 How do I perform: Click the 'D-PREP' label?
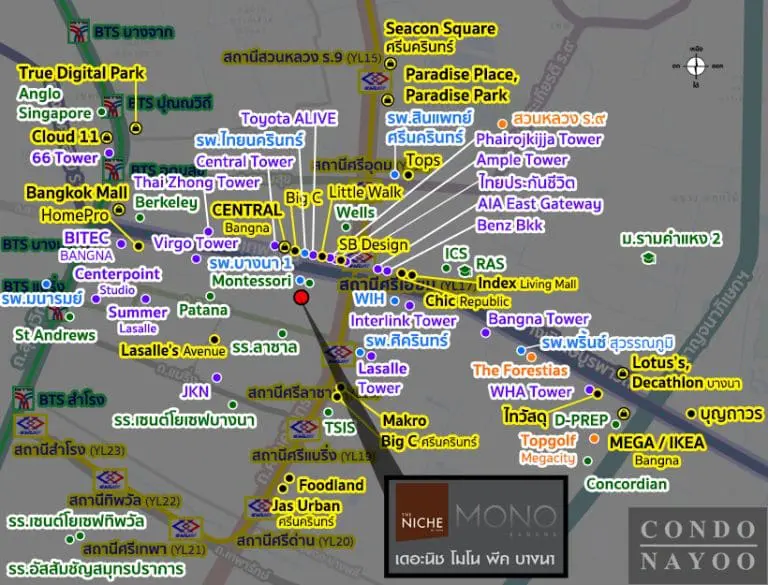tap(581, 420)
